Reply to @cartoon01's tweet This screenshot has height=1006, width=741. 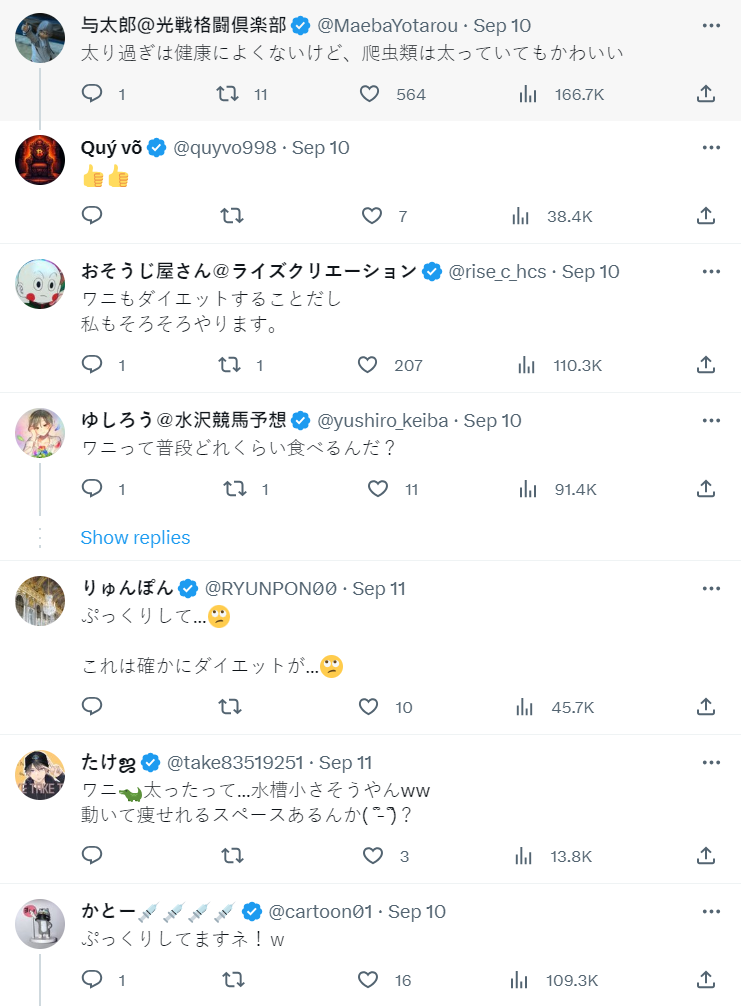[x=92, y=980]
